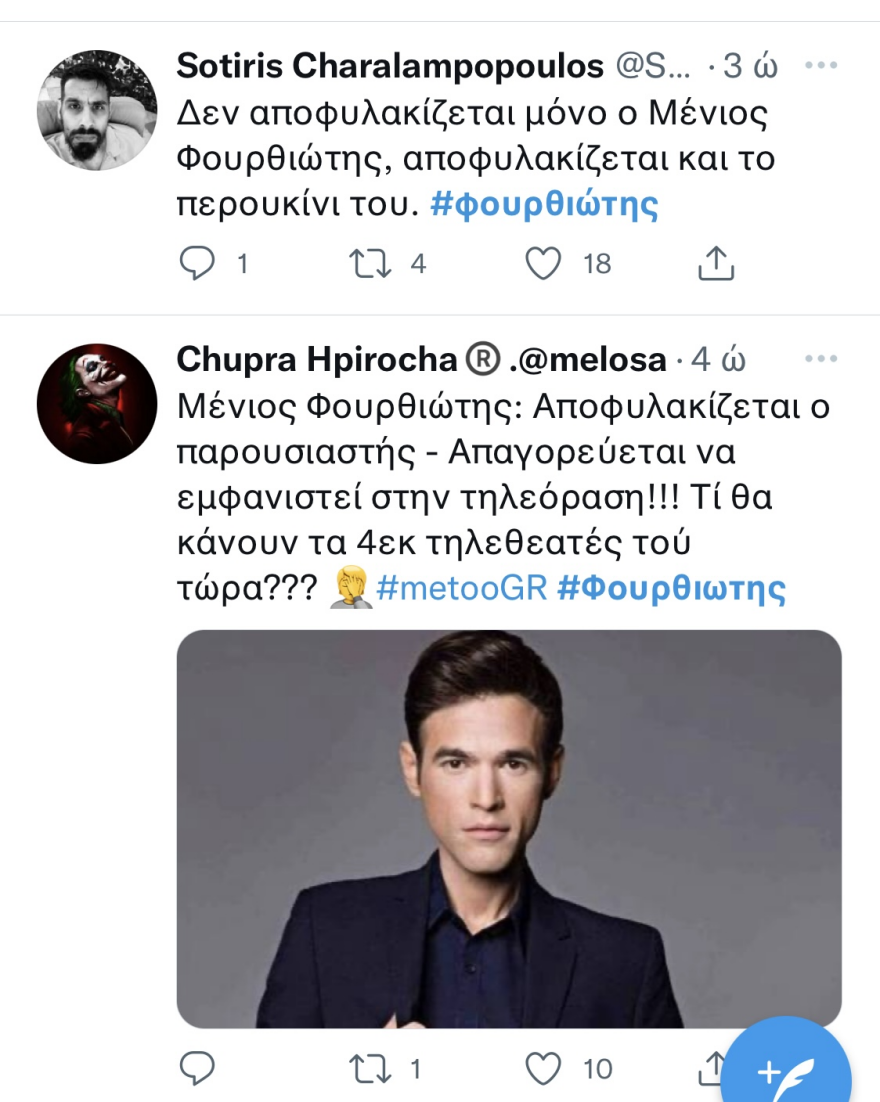880x1102 pixels.
Task: Open more options on Chupra's tweet
Action: pos(822,359)
